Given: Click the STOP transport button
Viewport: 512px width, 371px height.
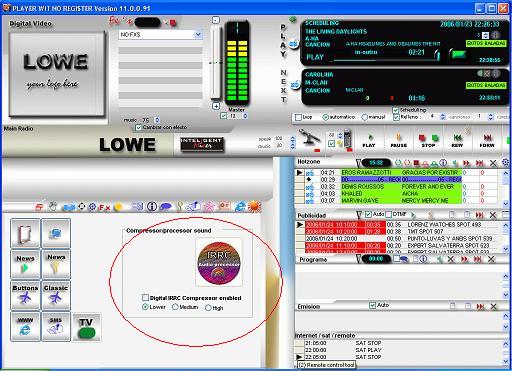Looking at the screenshot, I should [x=428, y=140].
